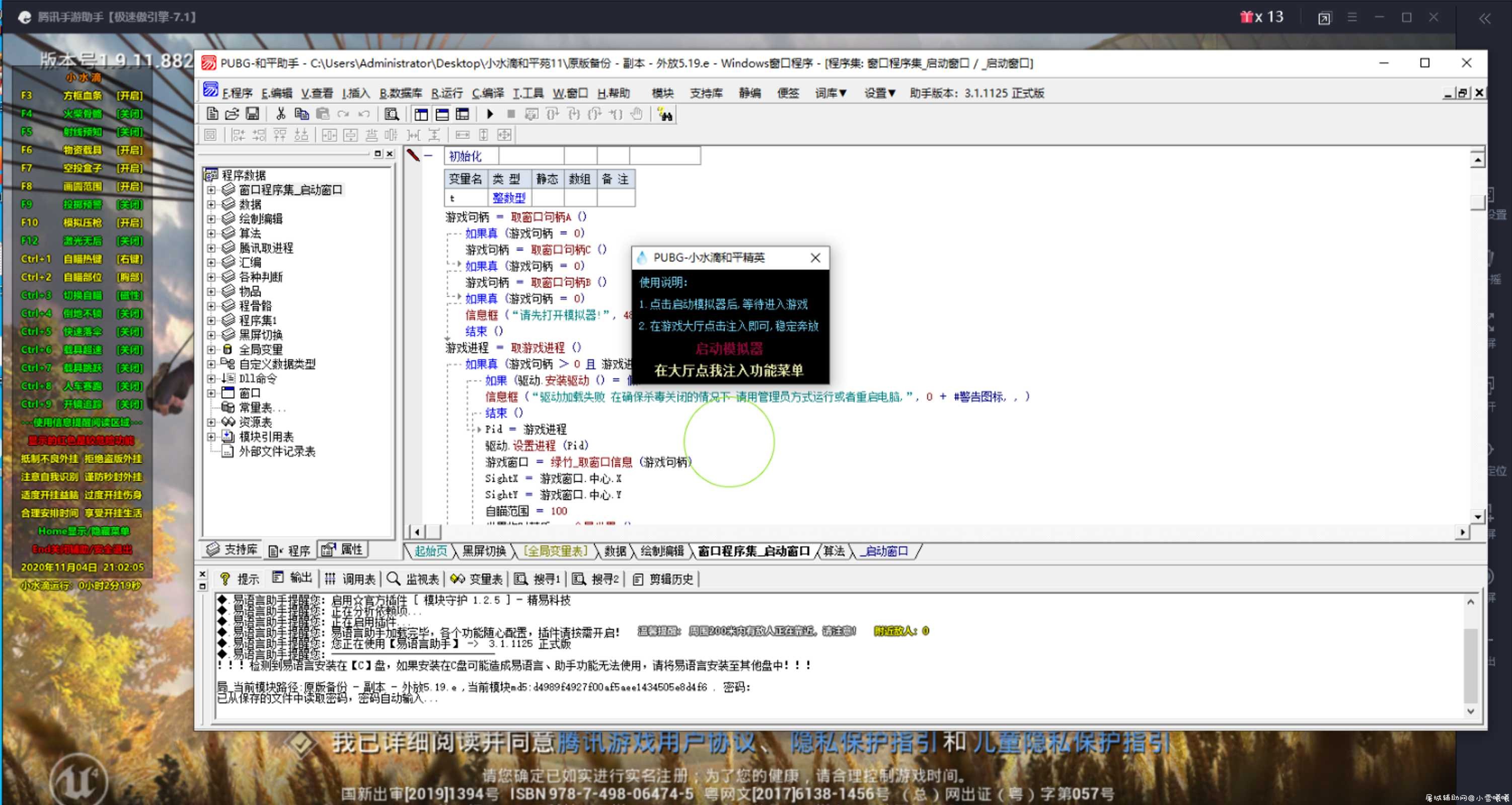Click the step-over braces debug icon
Image resolution: width=1512 pixels, height=805 pixels.
coord(552,114)
